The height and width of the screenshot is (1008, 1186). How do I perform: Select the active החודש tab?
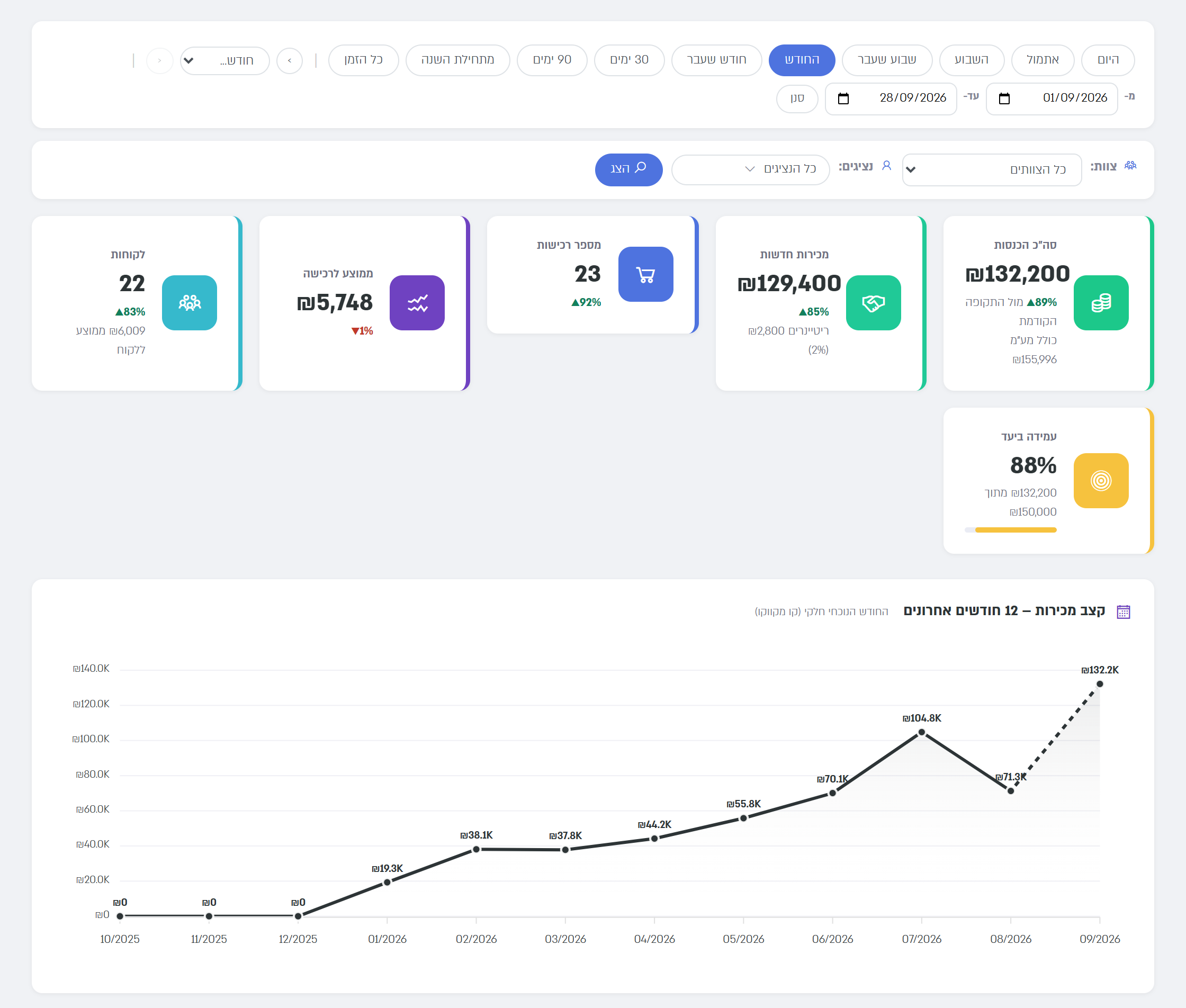(x=802, y=60)
